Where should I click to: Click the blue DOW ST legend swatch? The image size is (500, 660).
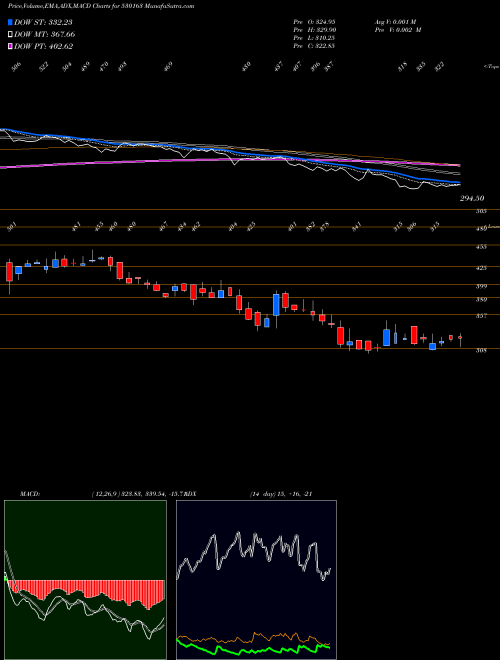pos(10,22)
